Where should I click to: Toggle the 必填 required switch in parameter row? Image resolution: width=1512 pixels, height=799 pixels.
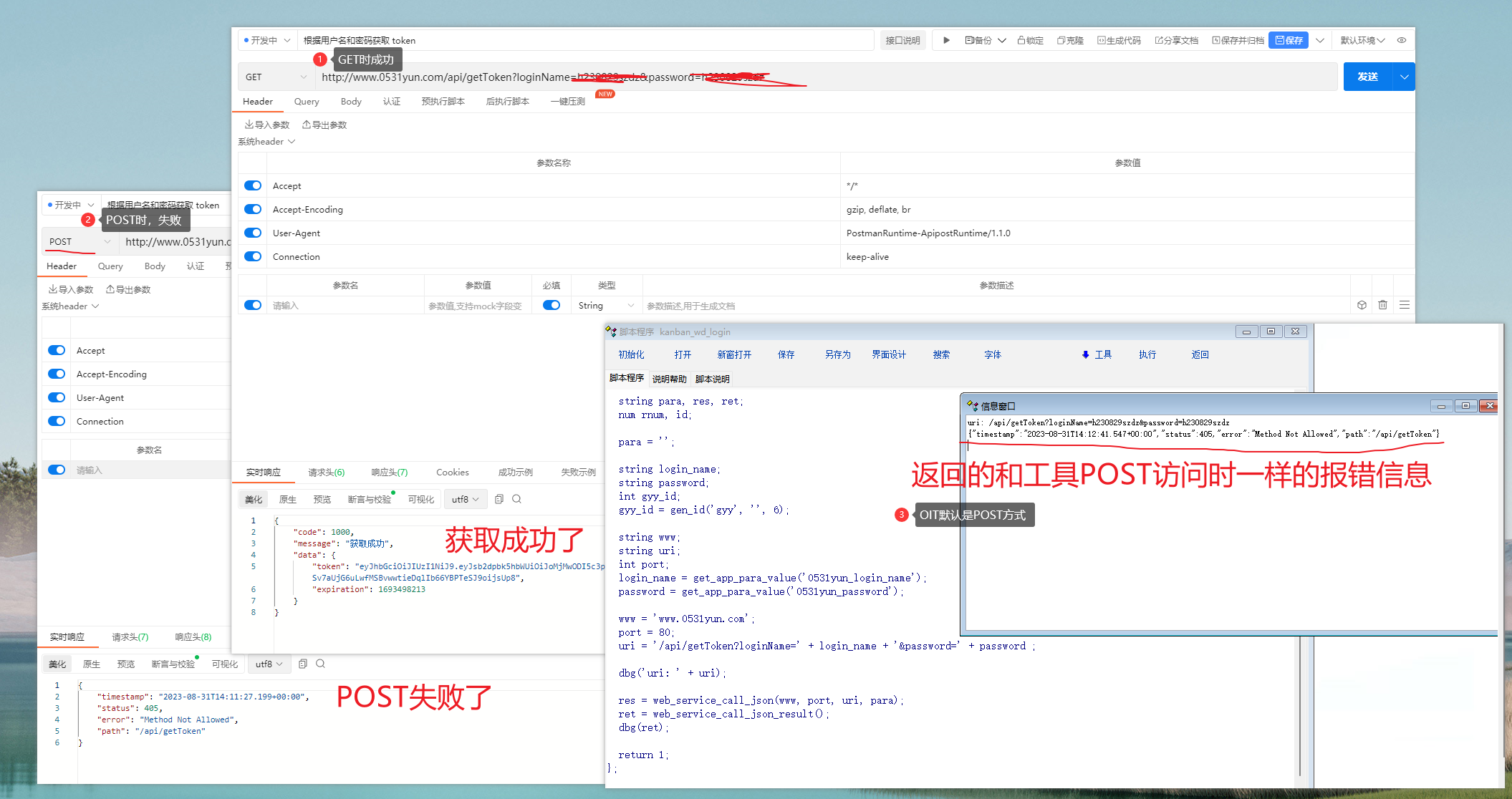tap(552, 305)
